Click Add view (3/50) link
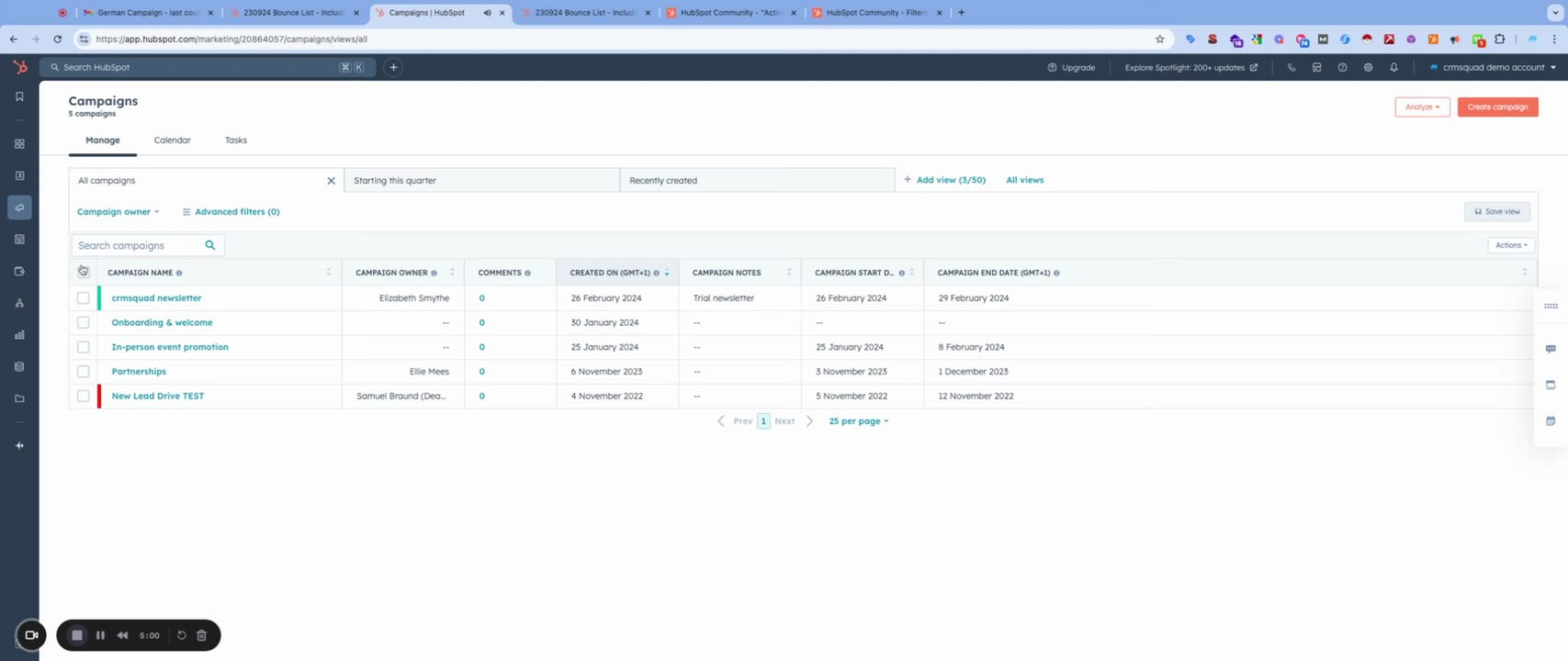The height and width of the screenshot is (661, 1568). click(944, 180)
